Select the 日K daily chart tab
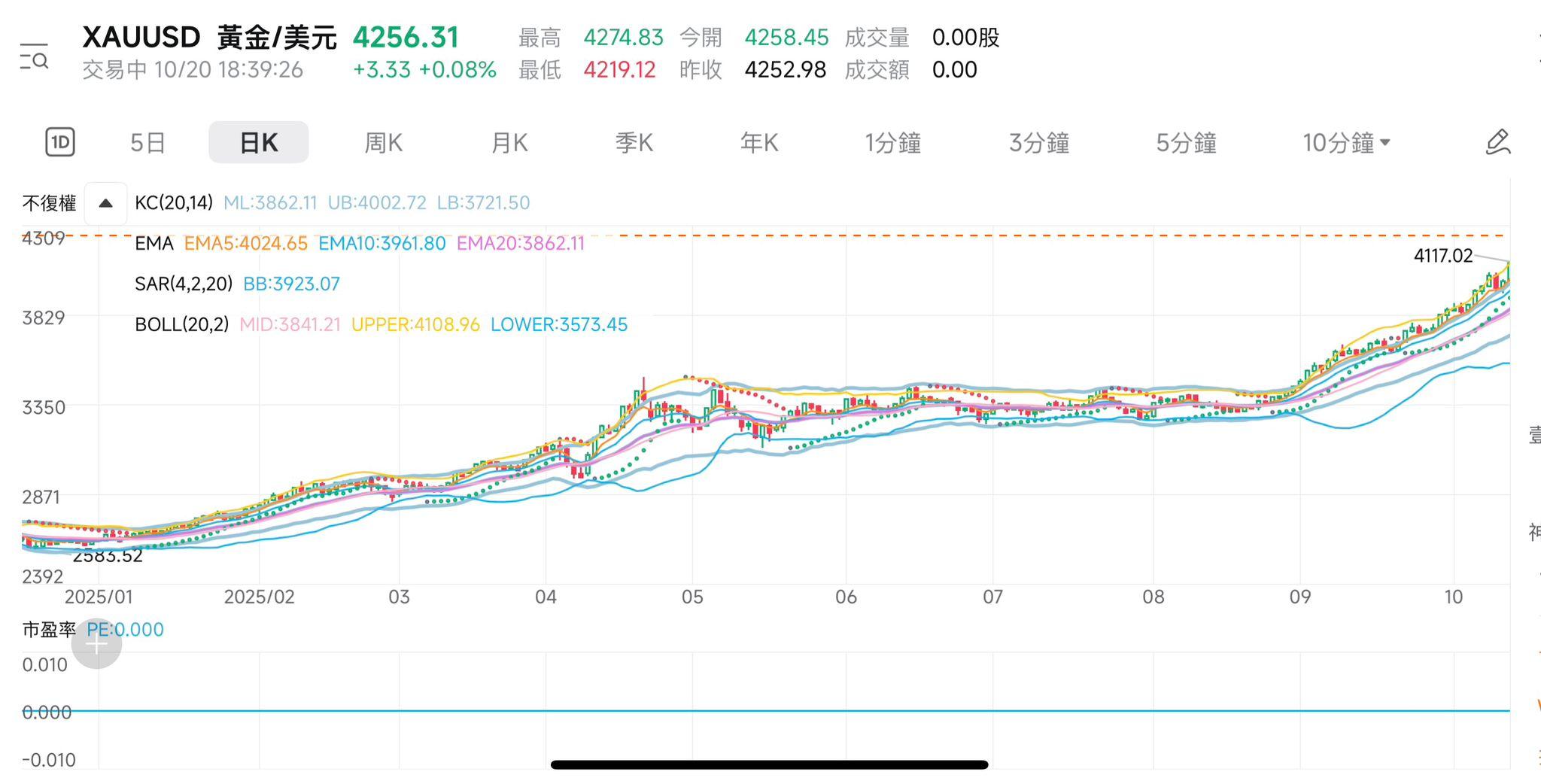The width and height of the screenshot is (1541, 784). click(258, 141)
